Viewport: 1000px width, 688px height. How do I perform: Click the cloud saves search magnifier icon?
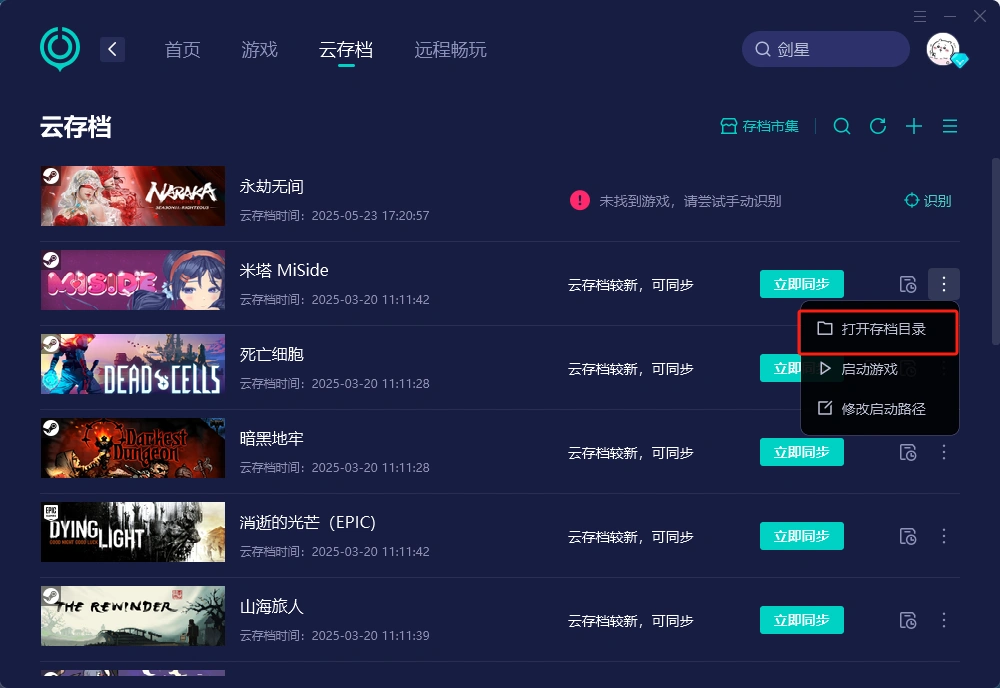coord(842,126)
